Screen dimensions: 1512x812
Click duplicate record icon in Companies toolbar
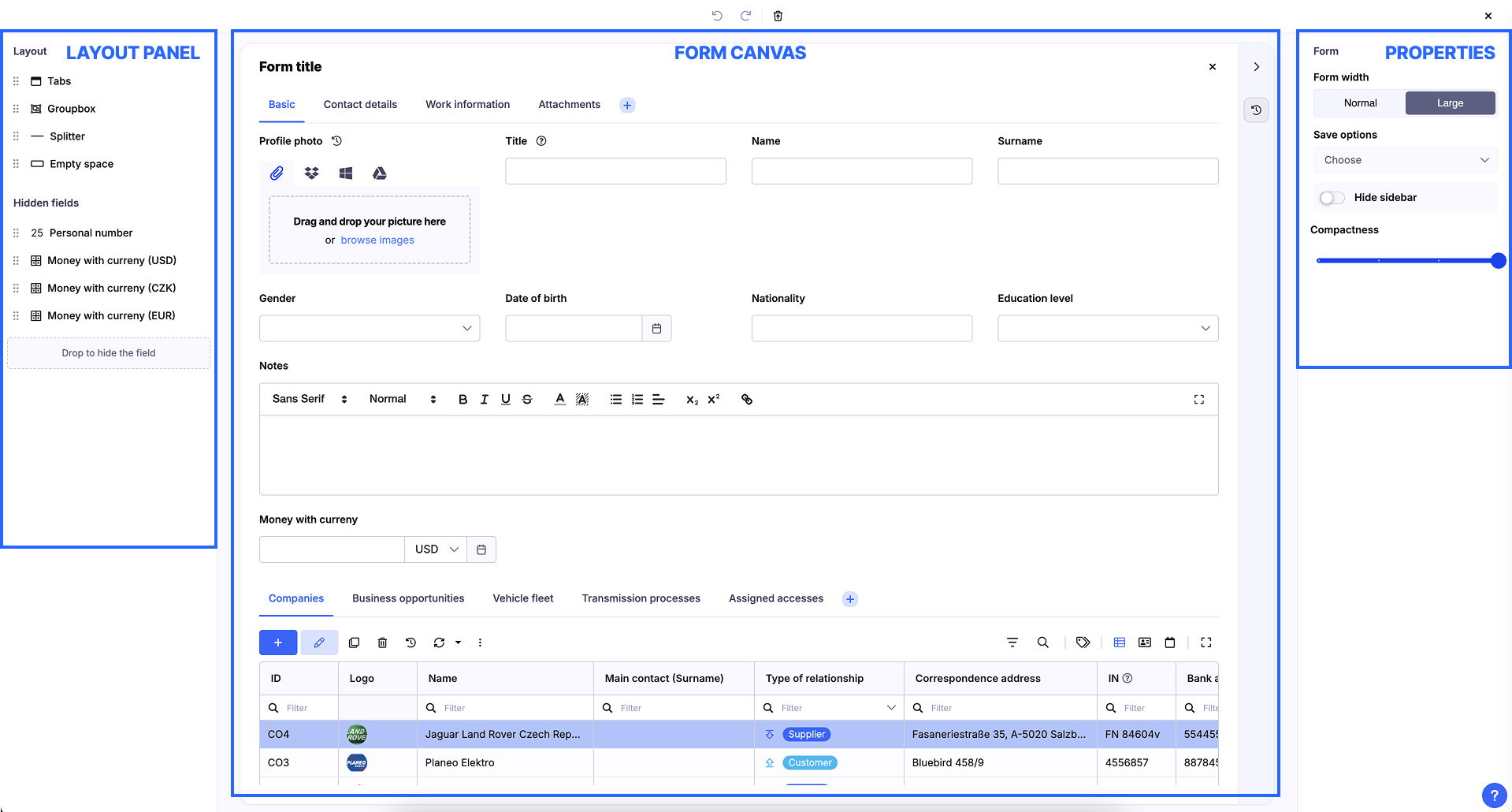(x=355, y=643)
